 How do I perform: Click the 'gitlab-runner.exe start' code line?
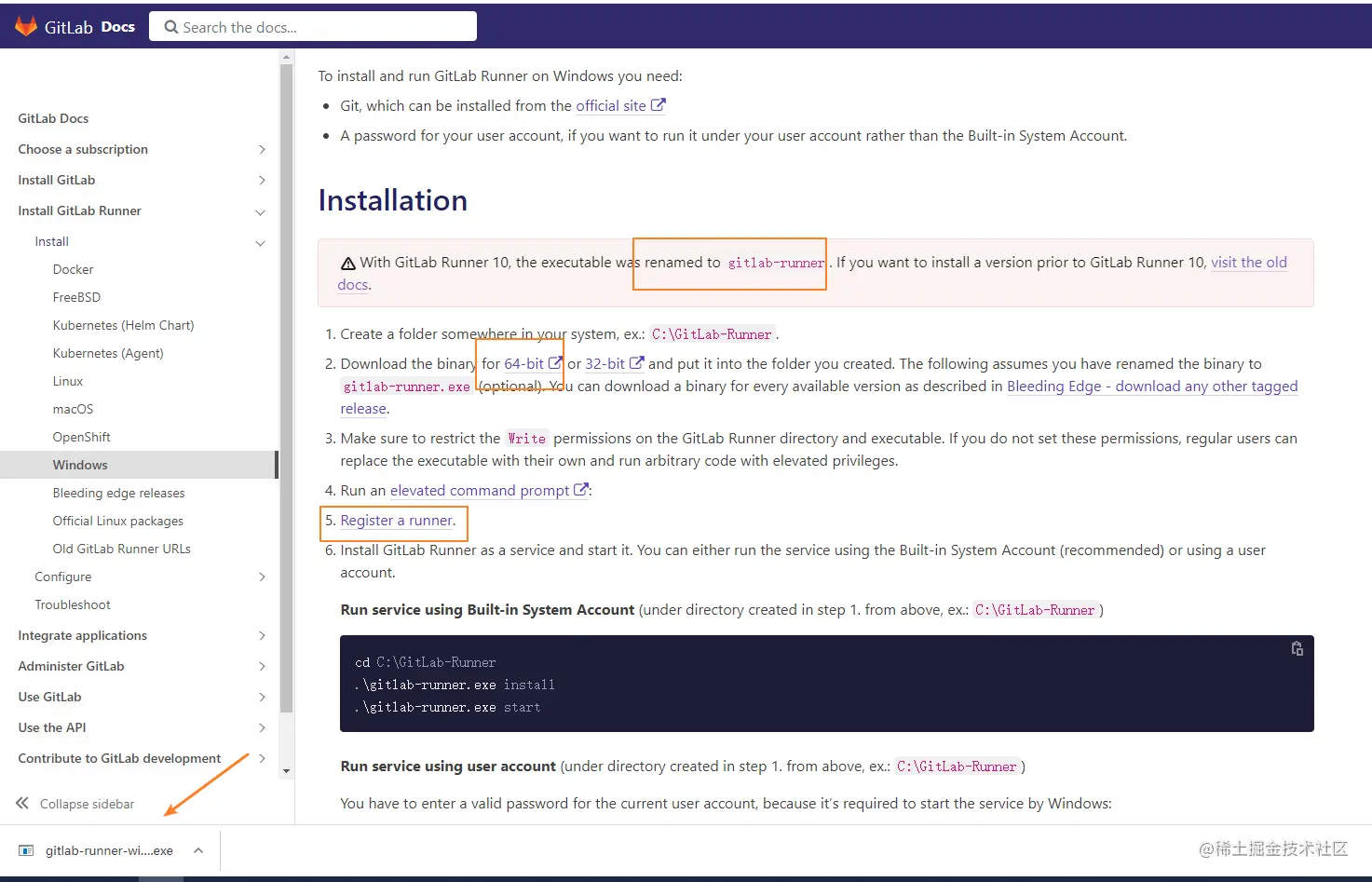[x=447, y=707]
